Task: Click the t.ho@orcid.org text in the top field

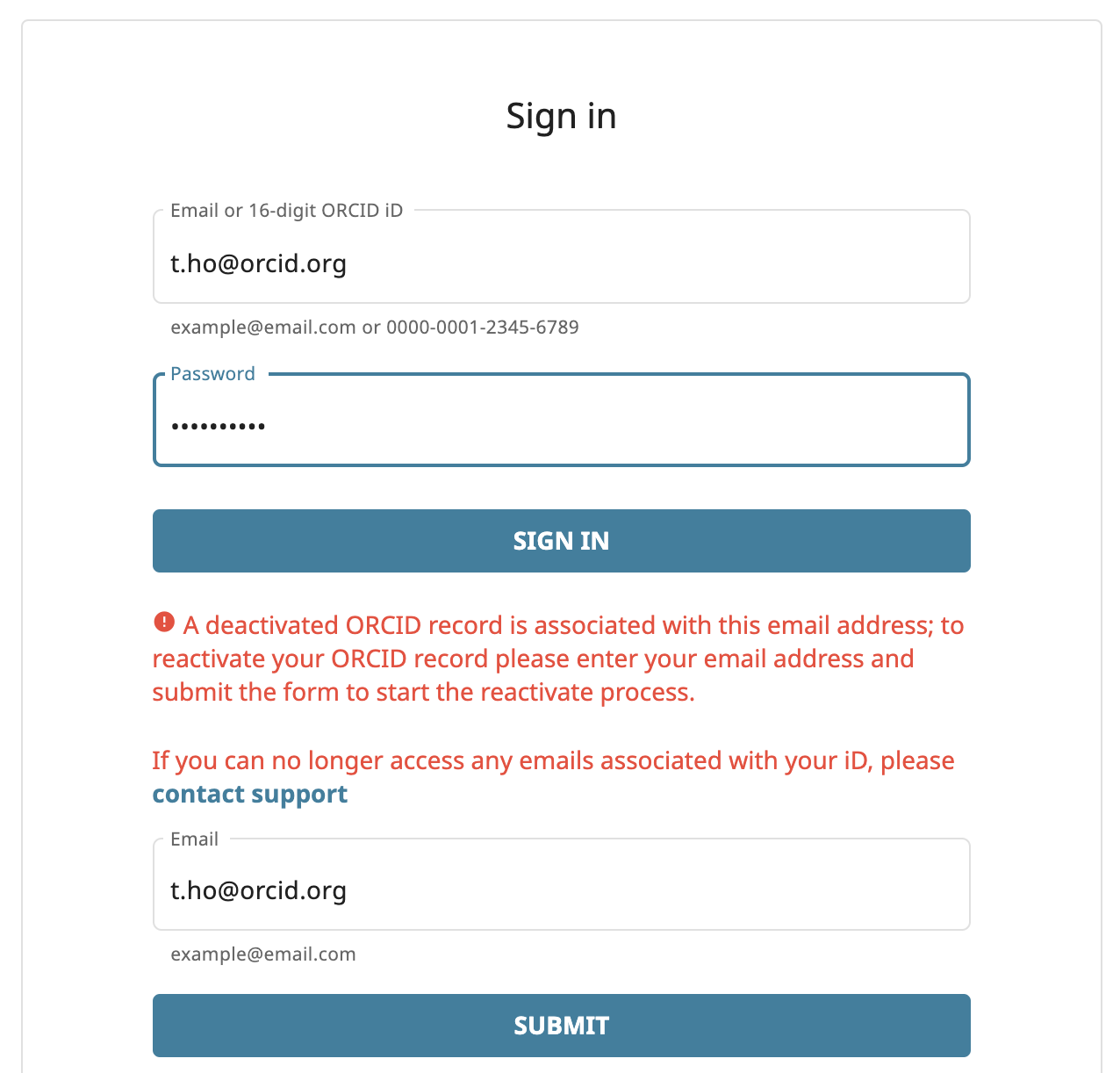Action: tap(259, 263)
